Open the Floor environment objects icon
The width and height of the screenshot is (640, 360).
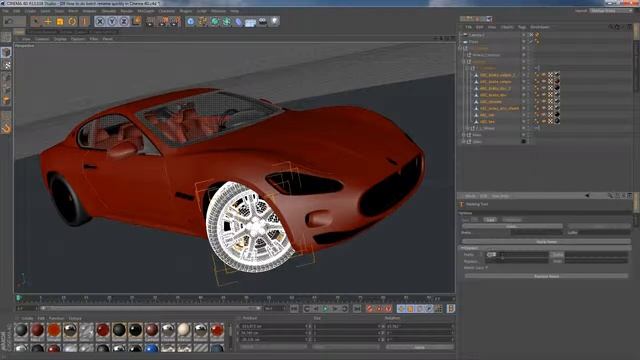point(251,21)
